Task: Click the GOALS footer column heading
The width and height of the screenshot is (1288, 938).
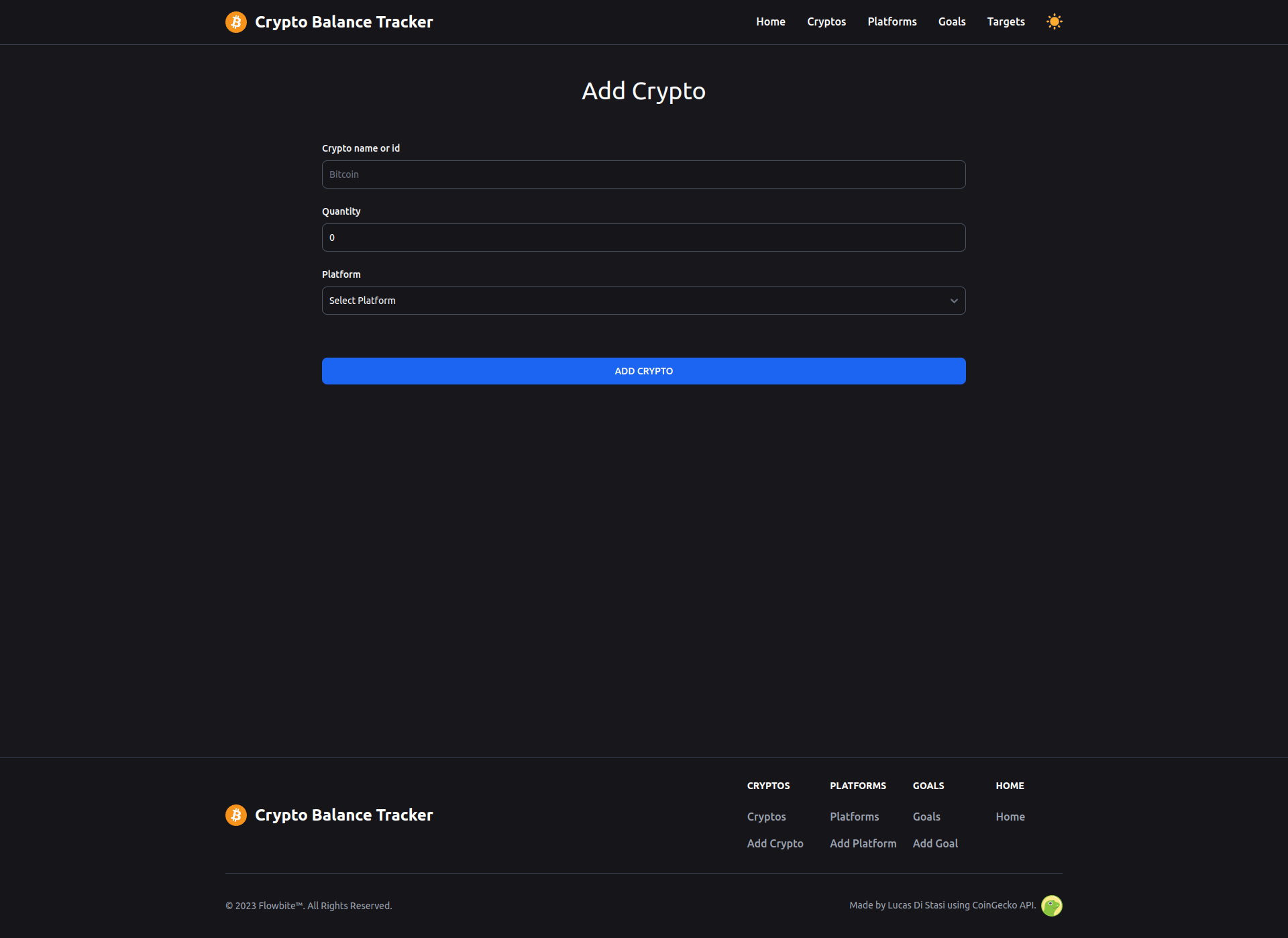Action: pos(928,786)
